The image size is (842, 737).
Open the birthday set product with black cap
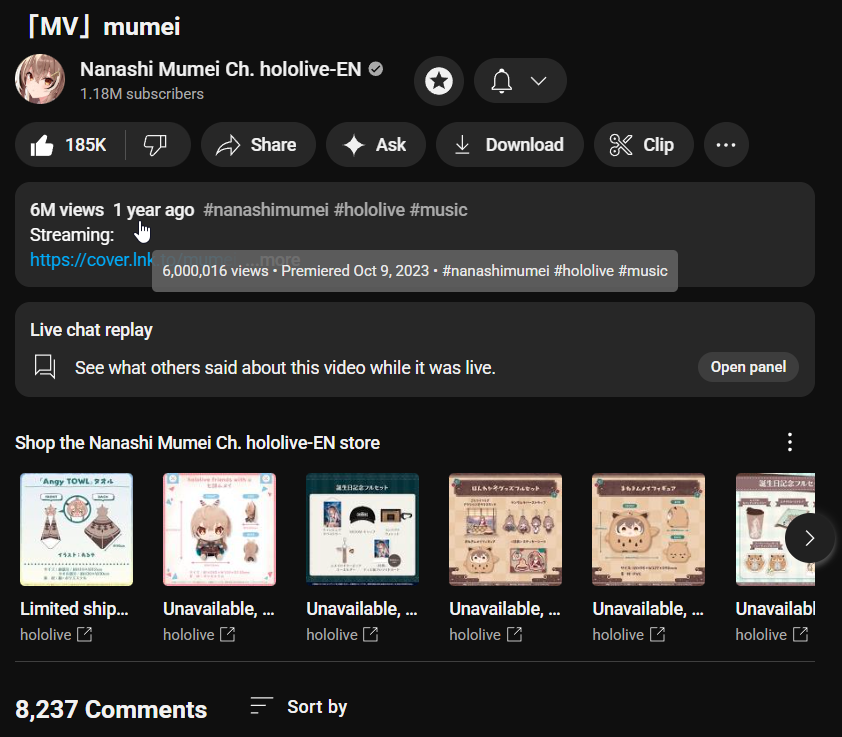point(362,529)
